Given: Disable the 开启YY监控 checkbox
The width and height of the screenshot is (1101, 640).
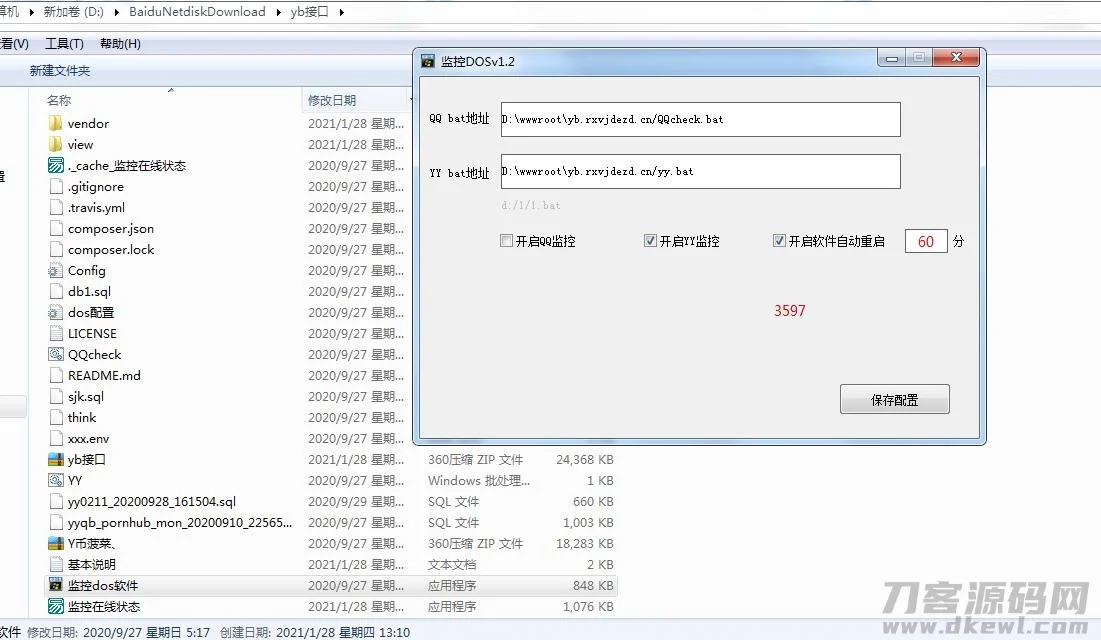Looking at the screenshot, I should [650, 240].
